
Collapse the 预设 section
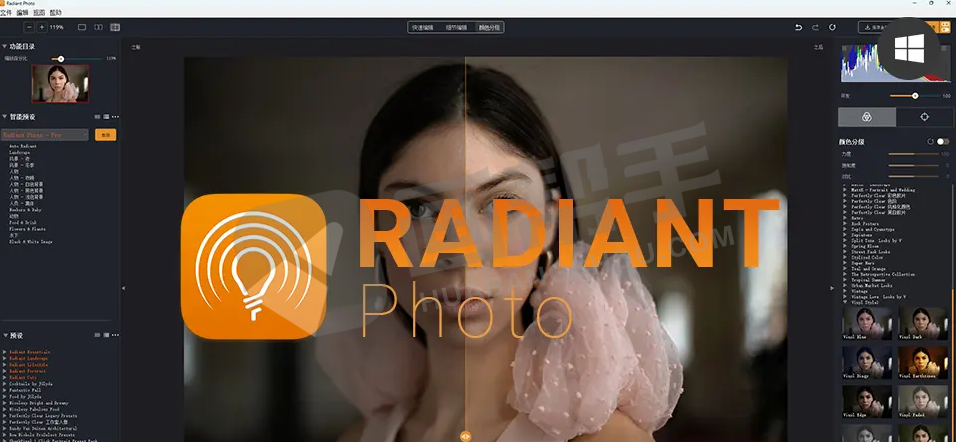(x=4, y=335)
